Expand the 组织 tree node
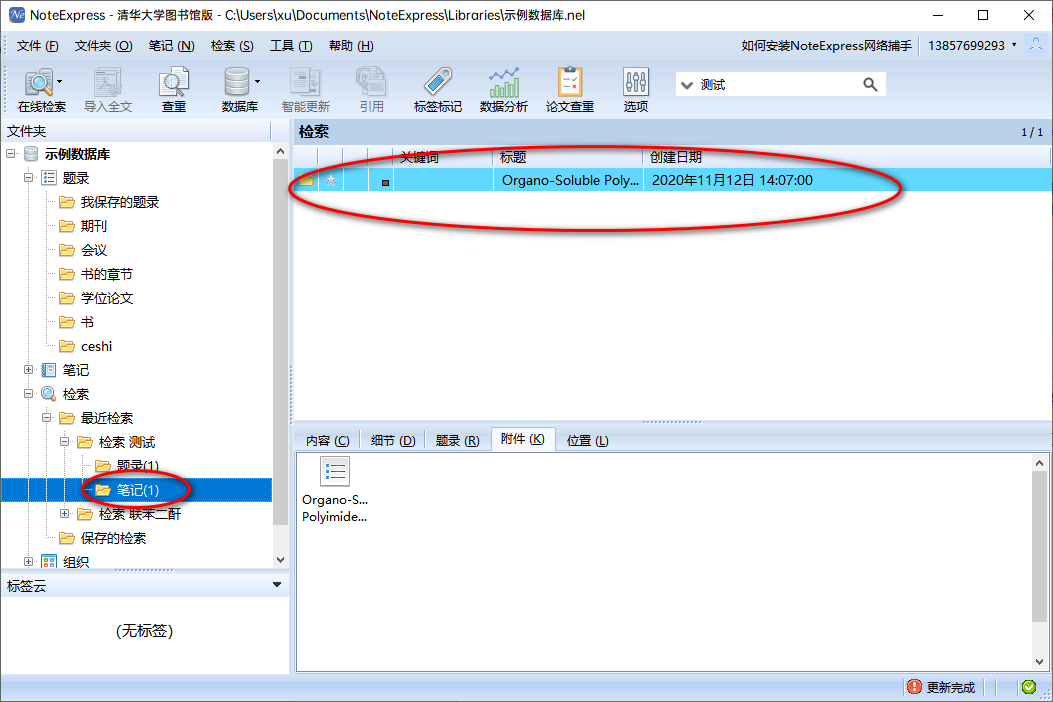This screenshot has width=1053, height=702. [x=28, y=561]
